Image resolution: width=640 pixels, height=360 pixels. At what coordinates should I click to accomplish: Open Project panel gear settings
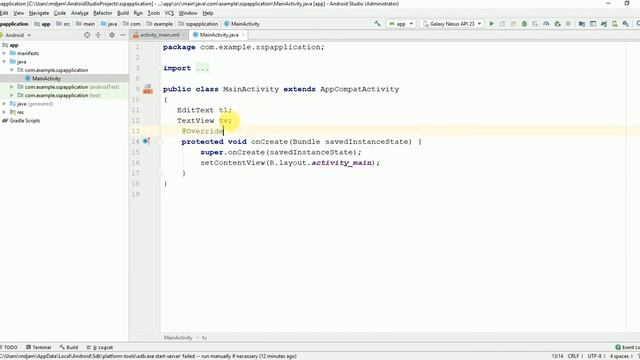tap(112, 35)
